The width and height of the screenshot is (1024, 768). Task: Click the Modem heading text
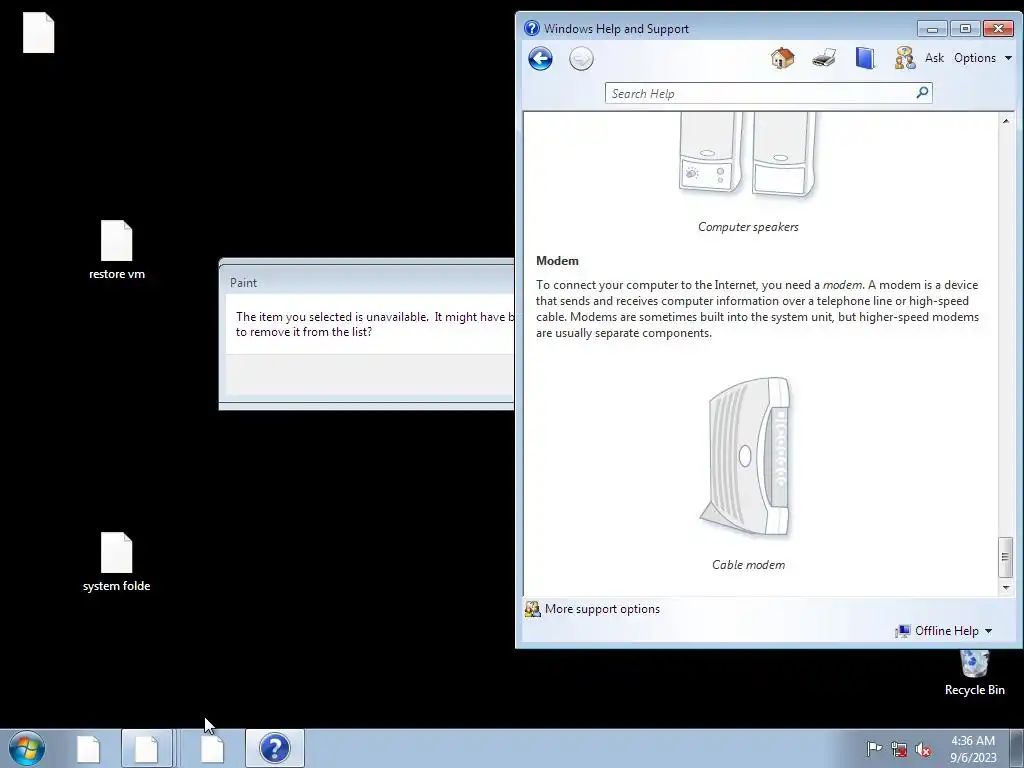click(x=557, y=261)
